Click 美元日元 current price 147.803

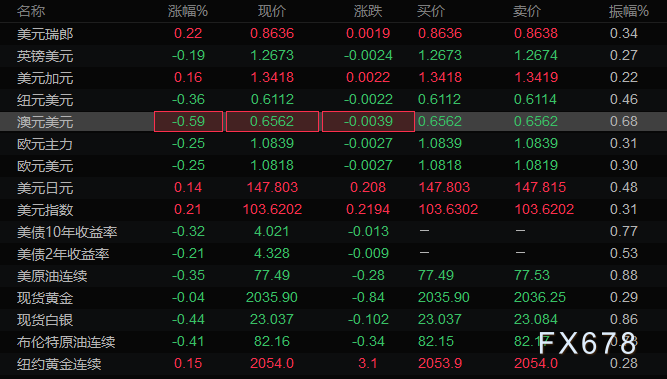click(x=272, y=188)
